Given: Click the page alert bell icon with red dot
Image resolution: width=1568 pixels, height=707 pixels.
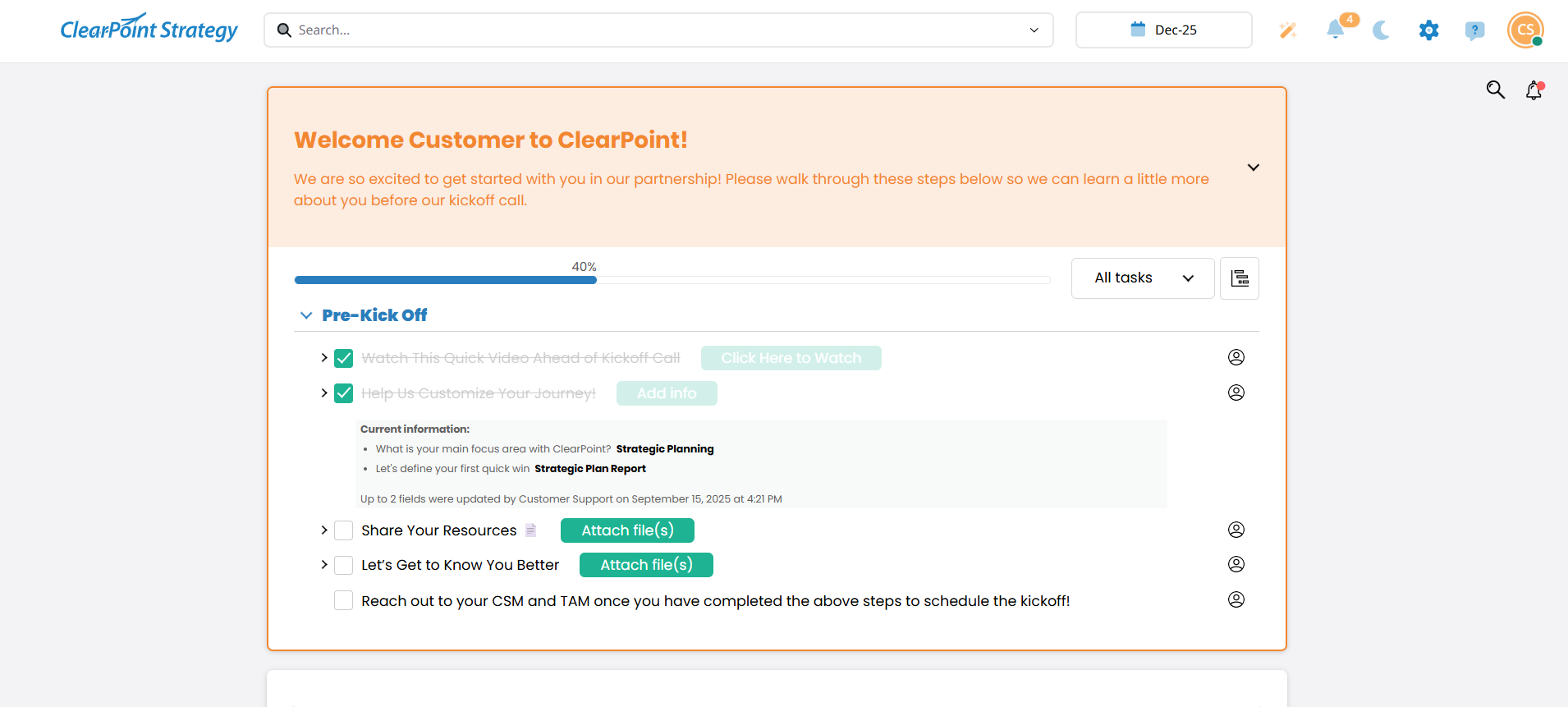Looking at the screenshot, I should pyautogui.click(x=1534, y=90).
